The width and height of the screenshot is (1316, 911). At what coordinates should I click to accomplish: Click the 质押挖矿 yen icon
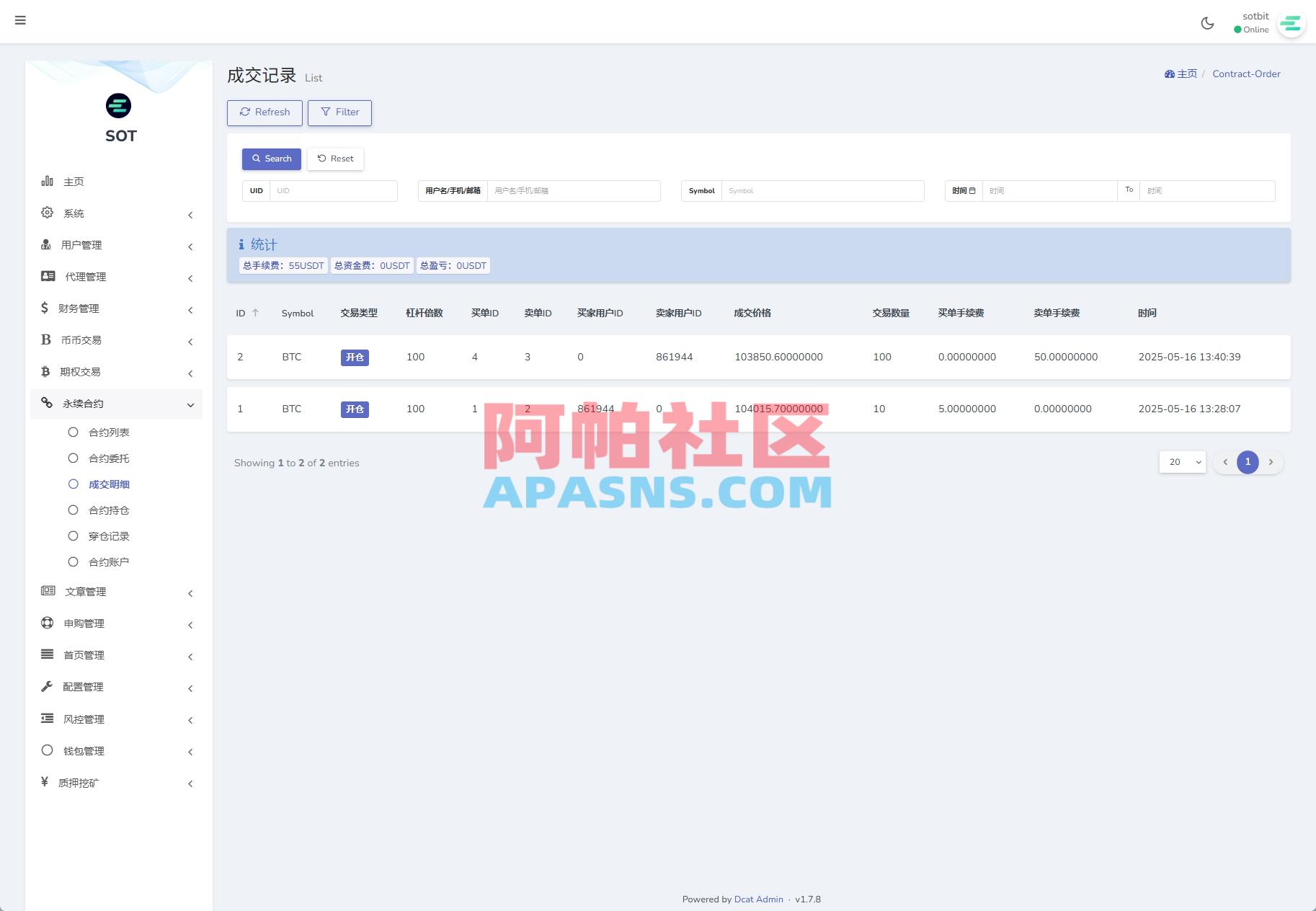[x=45, y=782]
